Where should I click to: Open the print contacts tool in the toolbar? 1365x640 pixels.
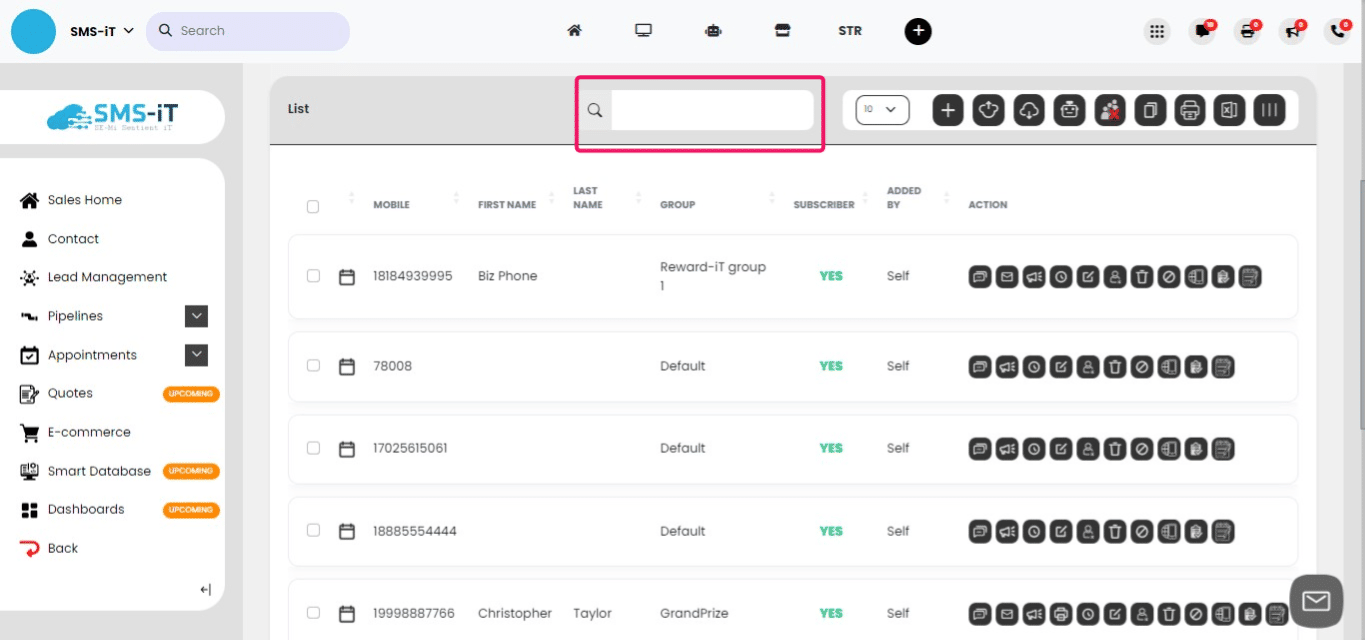coord(1189,110)
